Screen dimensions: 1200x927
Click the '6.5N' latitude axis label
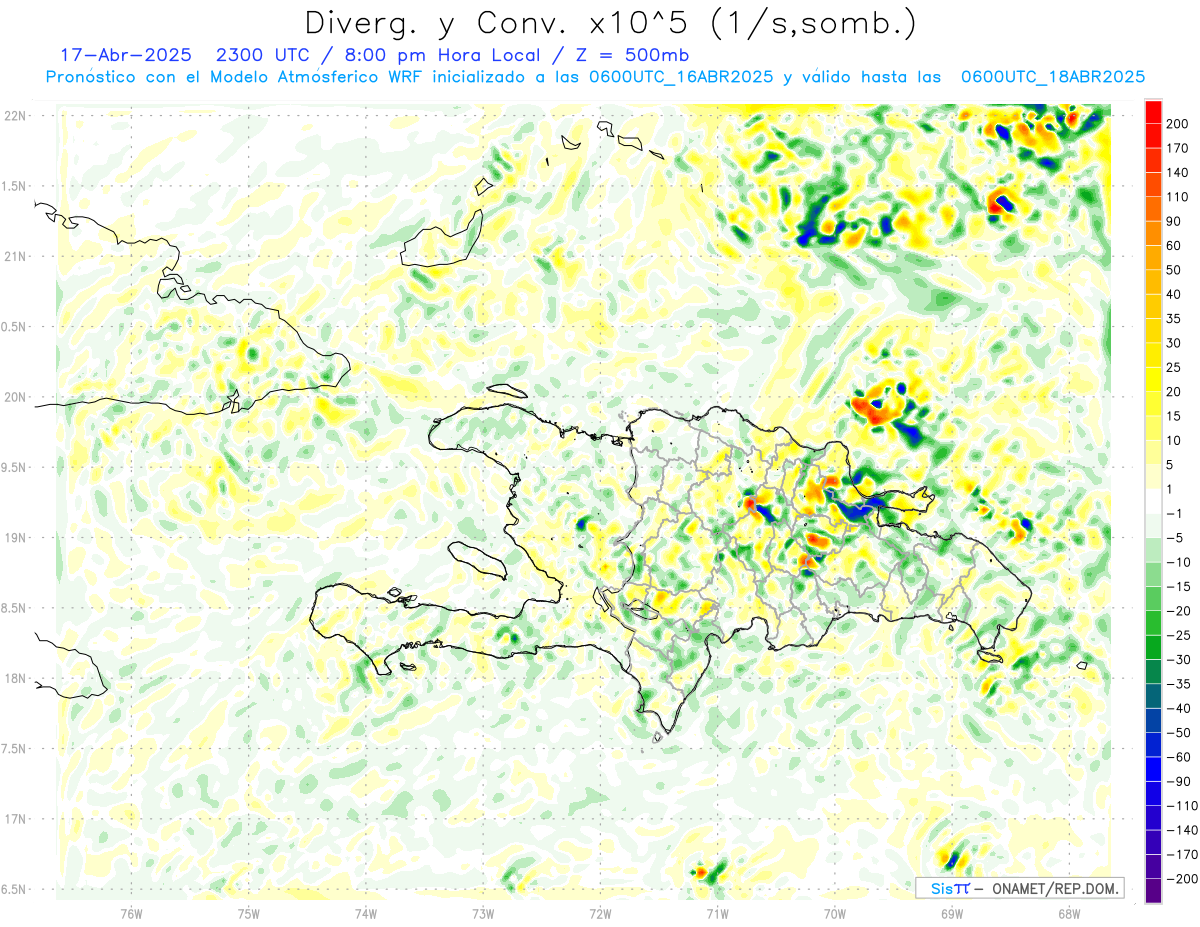coord(14,889)
